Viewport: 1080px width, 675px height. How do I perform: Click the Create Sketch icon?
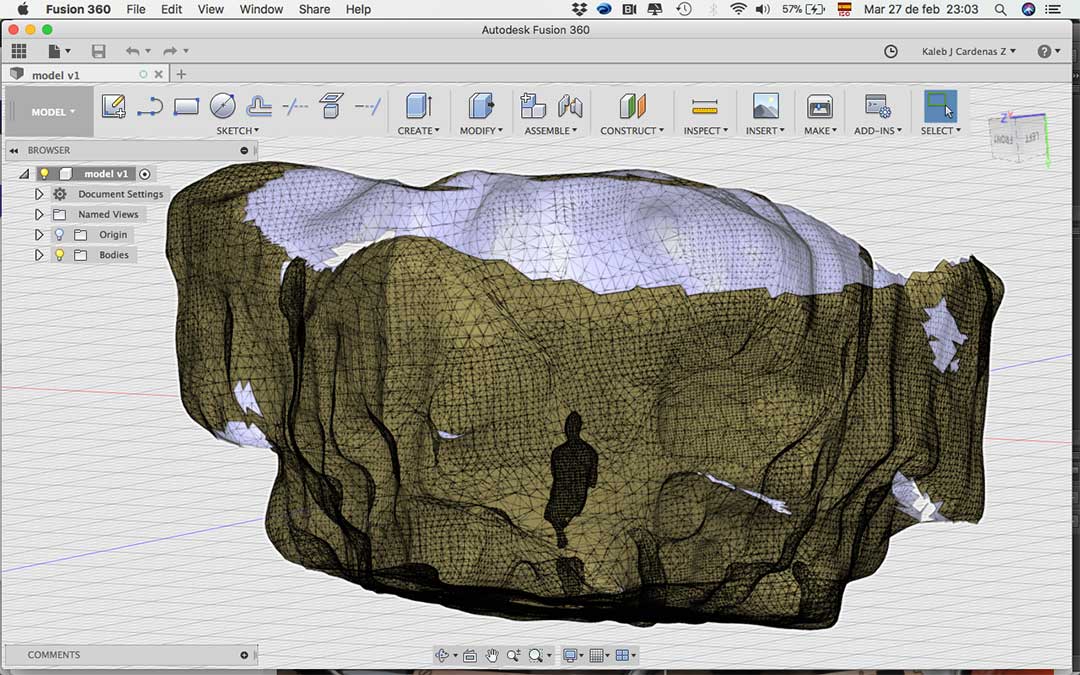coord(114,106)
